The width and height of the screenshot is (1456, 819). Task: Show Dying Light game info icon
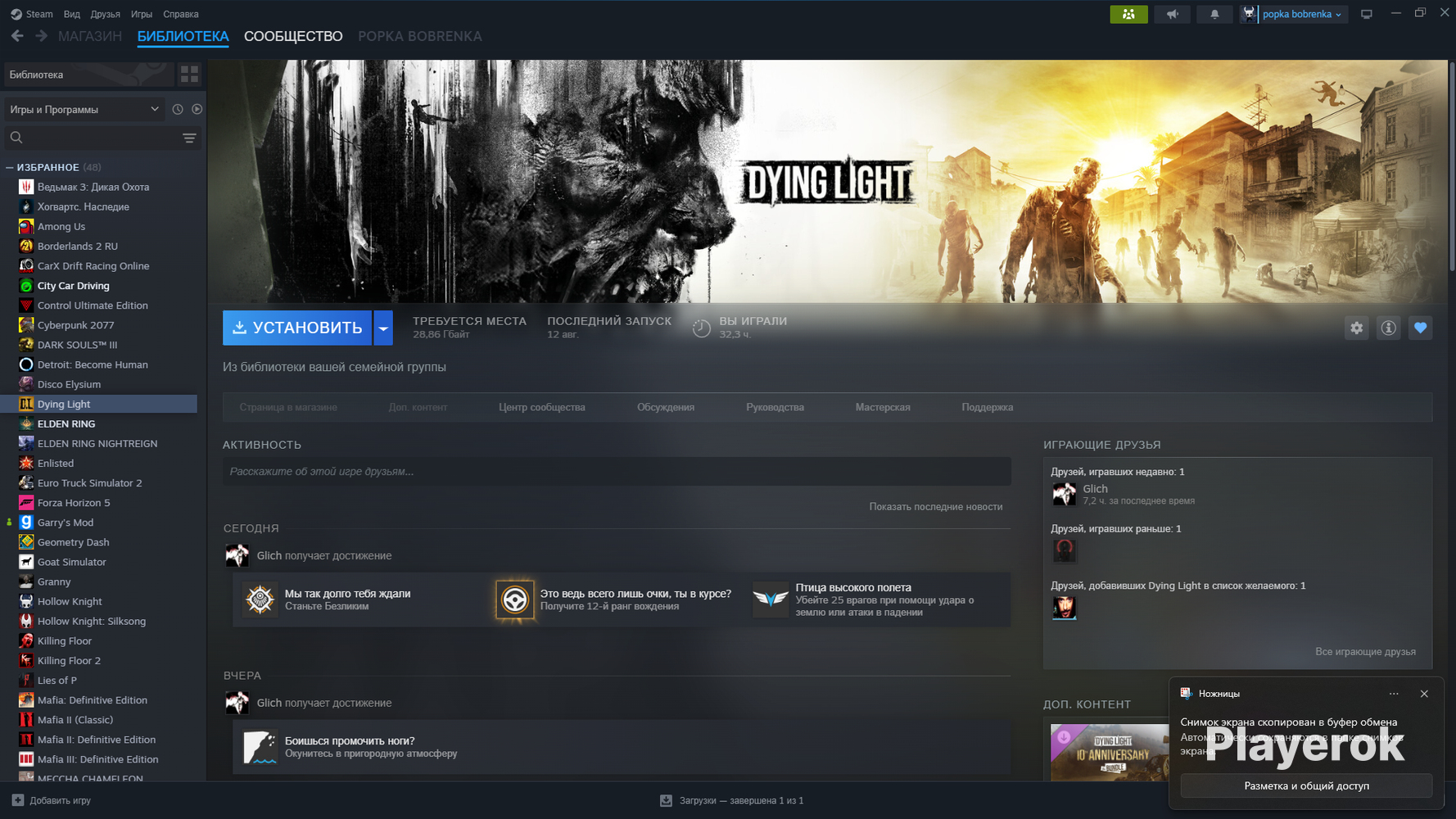(1389, 328)
